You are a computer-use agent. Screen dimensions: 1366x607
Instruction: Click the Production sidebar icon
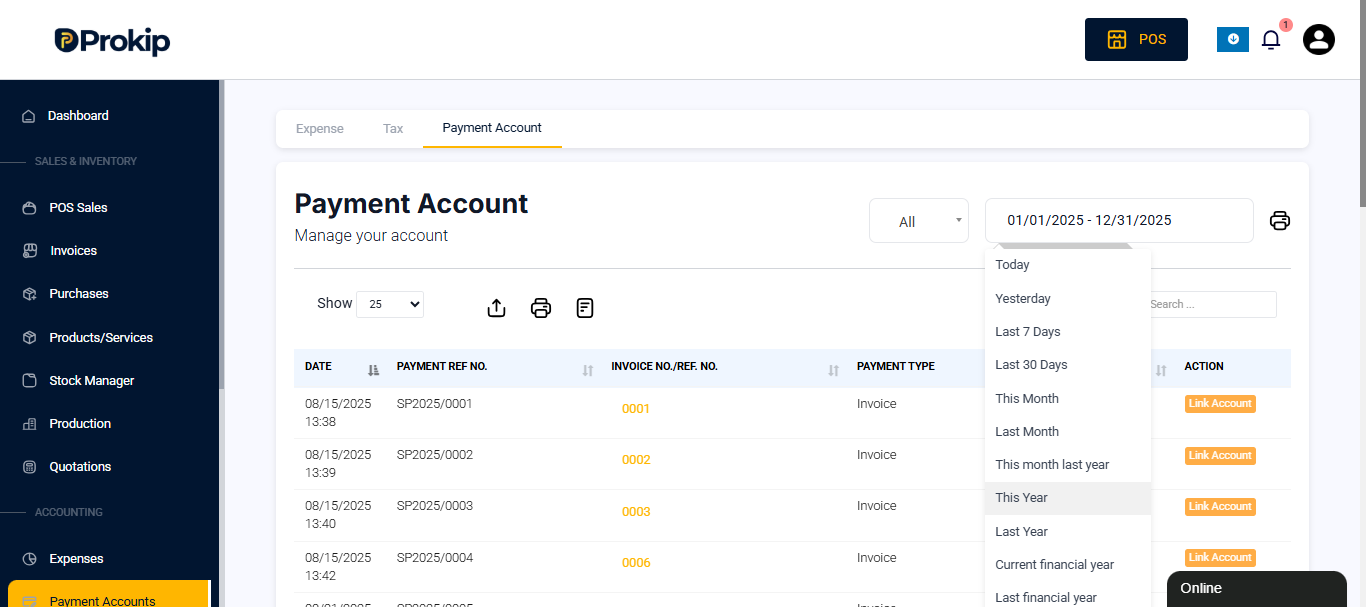point(30,424)
